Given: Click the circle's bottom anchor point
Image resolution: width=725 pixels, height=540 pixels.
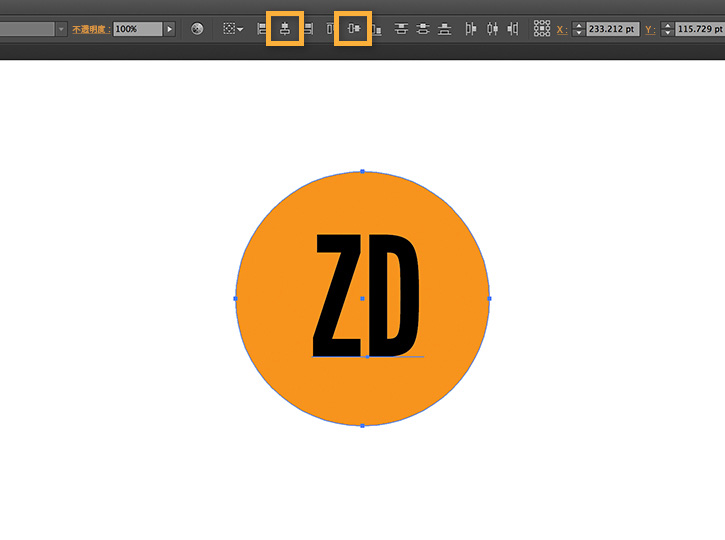Looking at the screenshot, I should (x=362, y=426).
